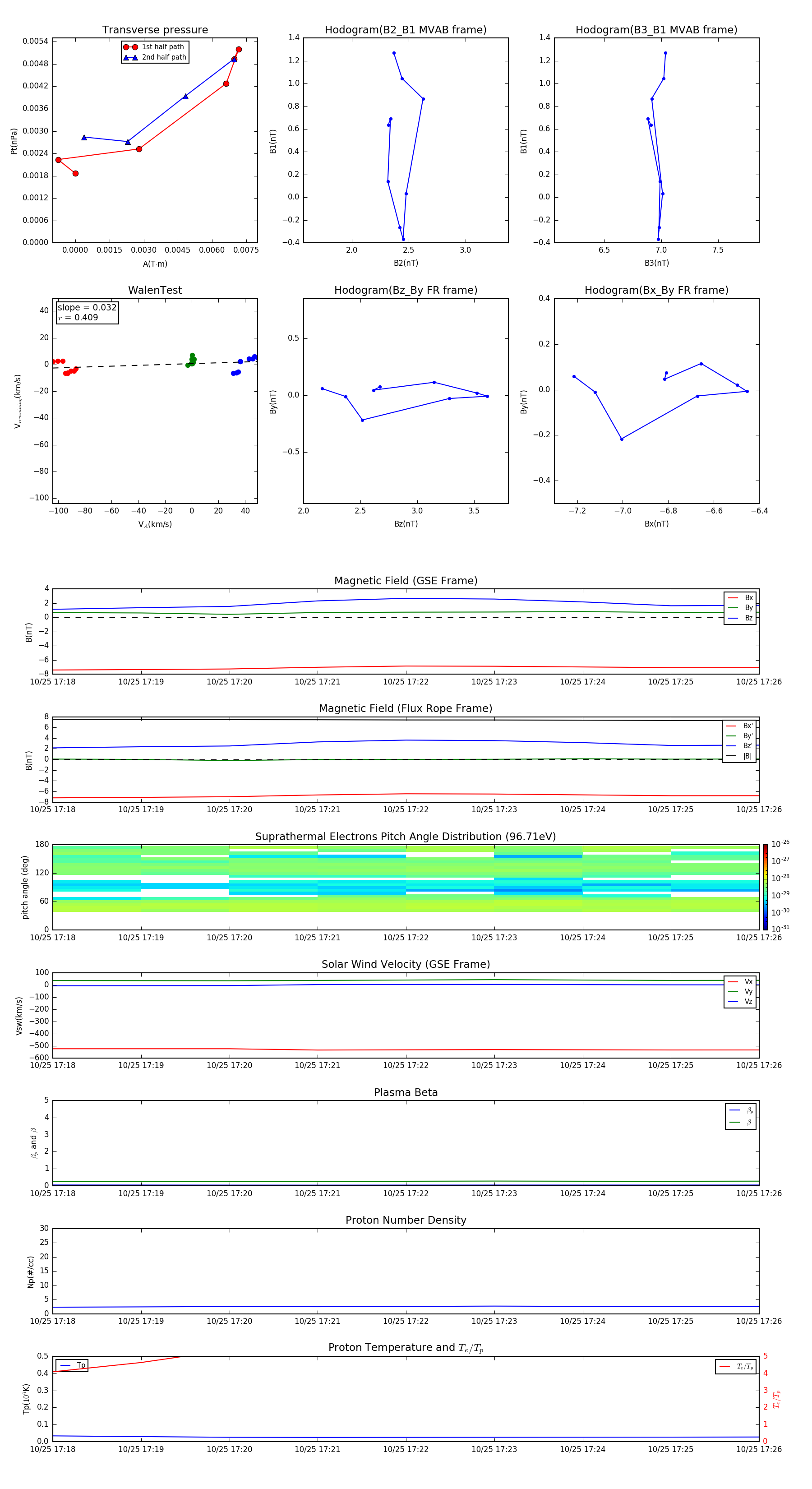Click 'Vy' in the Solar Wind Velocity legend
This screenshot has height=1489, width=812.
[740, 991]
